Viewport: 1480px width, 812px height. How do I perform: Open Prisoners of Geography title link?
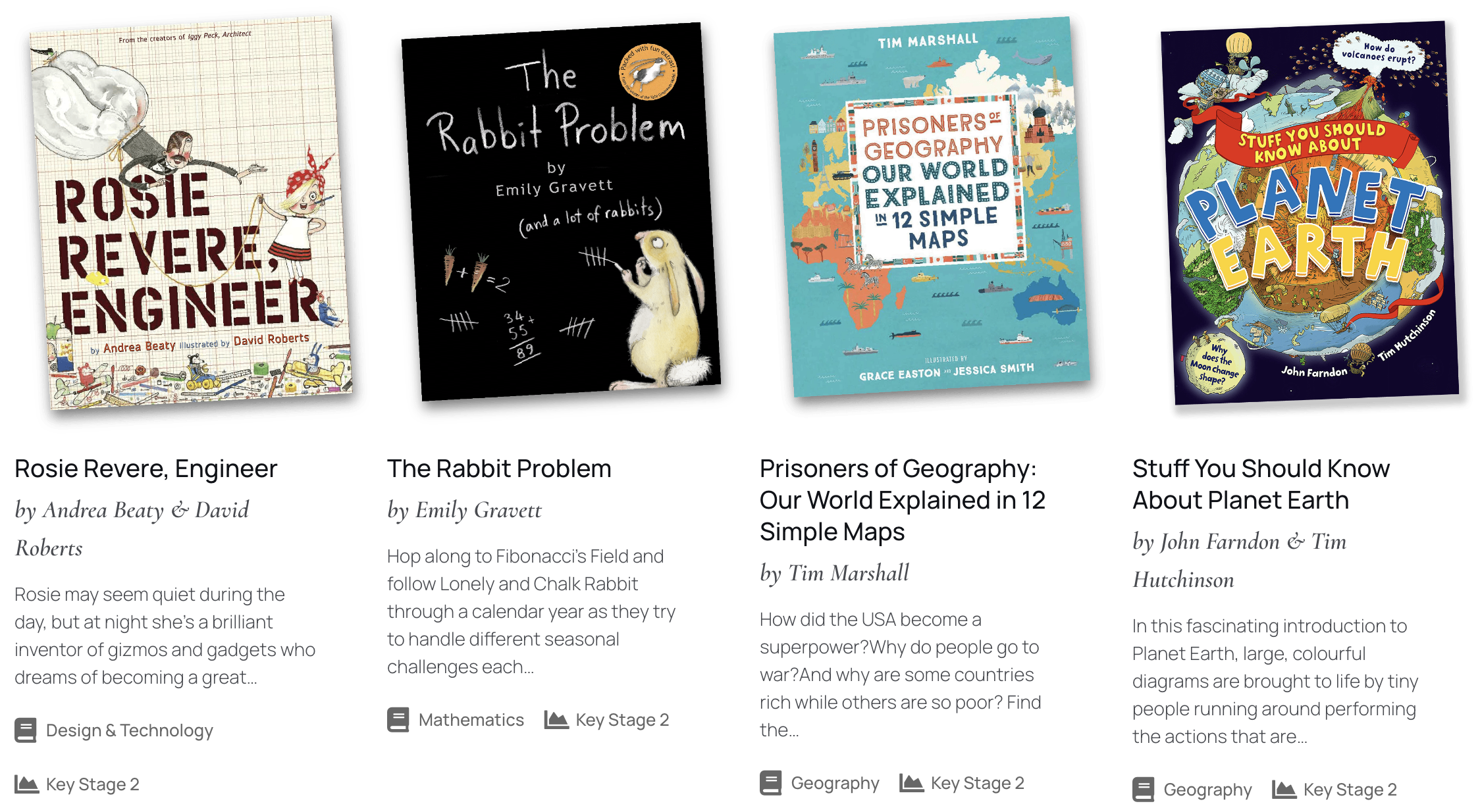903,500
